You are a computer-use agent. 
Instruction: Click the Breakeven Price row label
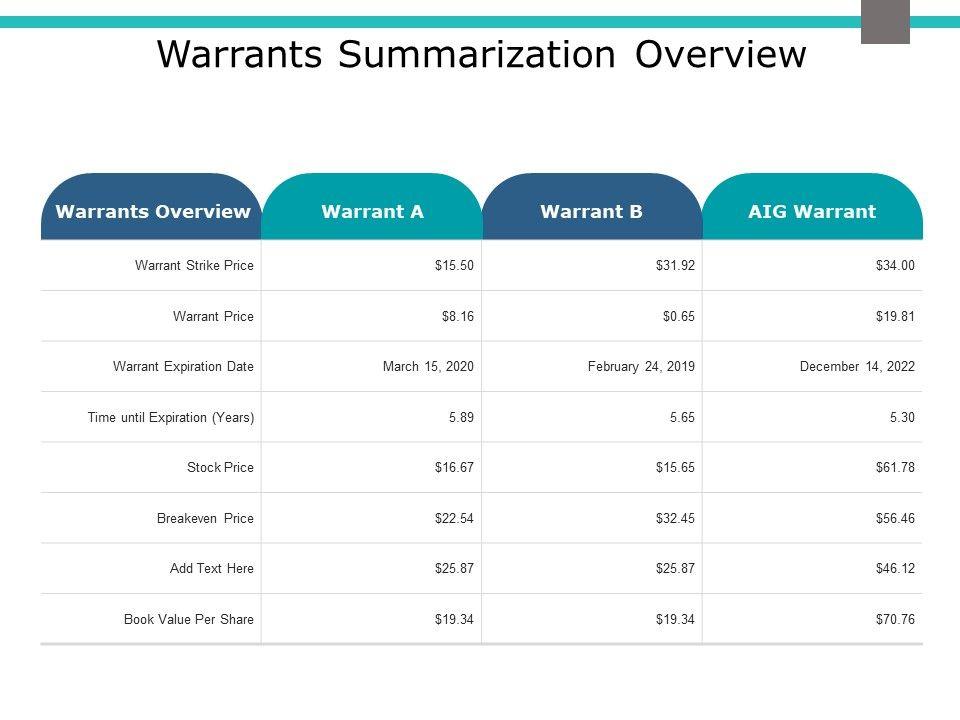tap(205, 518)
